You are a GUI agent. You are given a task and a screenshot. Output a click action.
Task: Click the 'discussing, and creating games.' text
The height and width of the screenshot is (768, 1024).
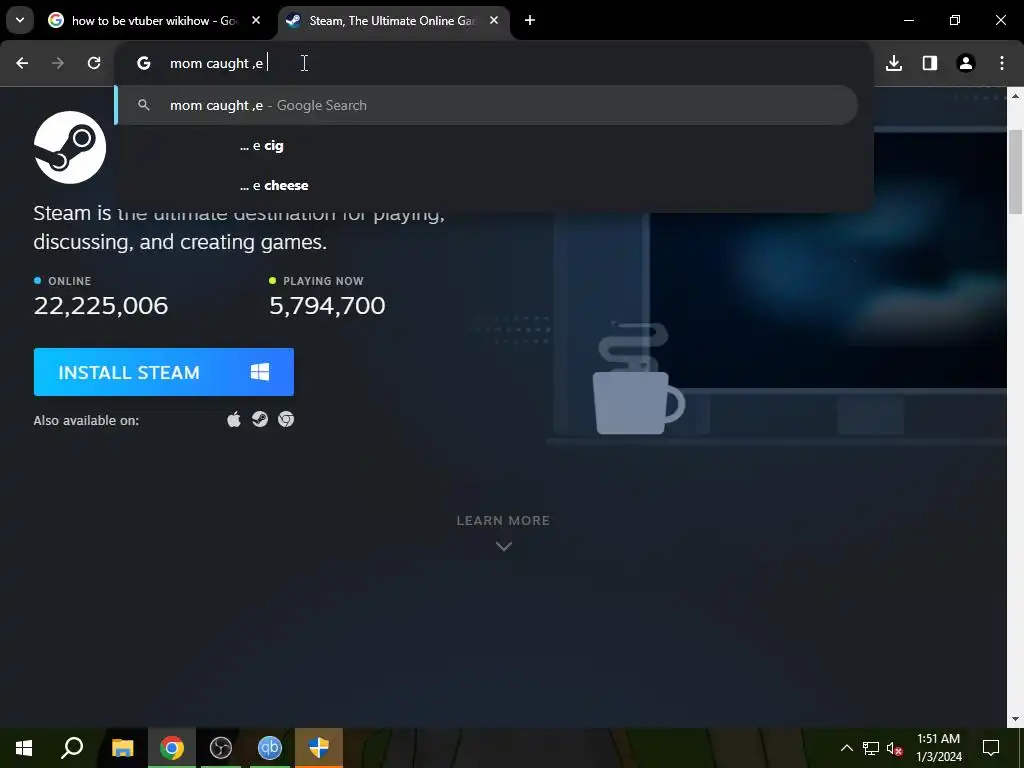(x=180, y=242)
